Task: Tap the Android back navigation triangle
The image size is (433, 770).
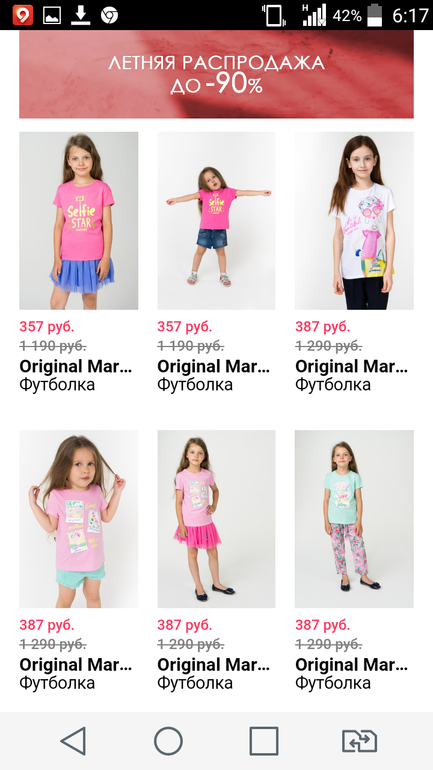Action: 74,741
